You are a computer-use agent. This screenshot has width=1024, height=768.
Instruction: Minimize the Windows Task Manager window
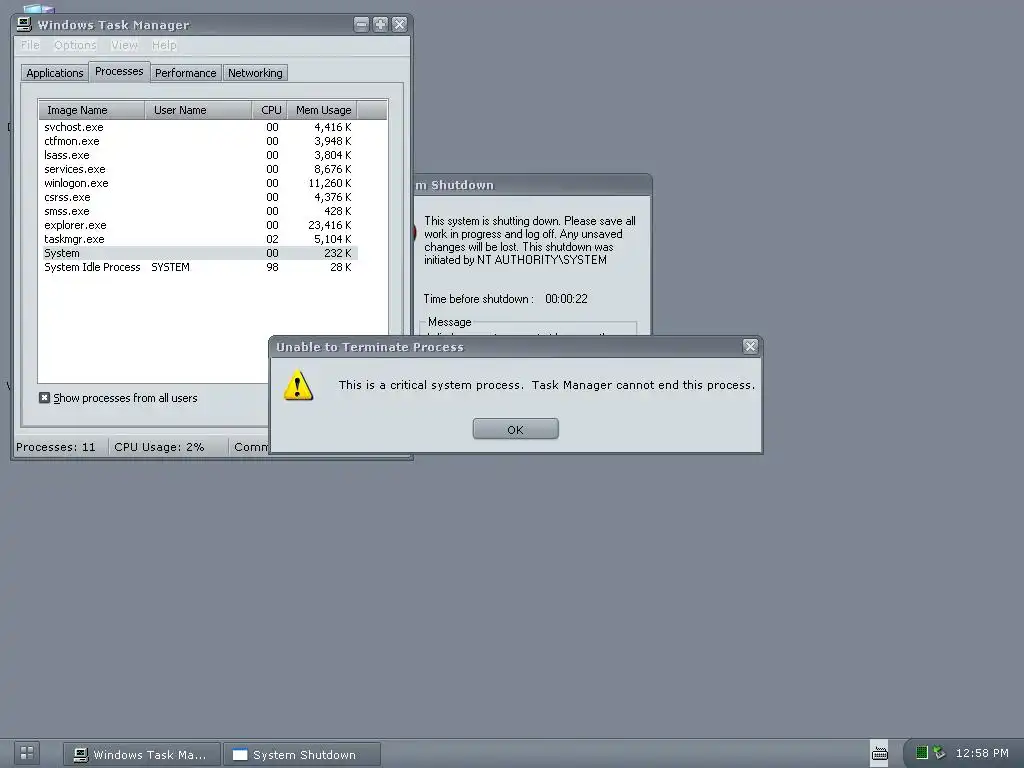361,25
